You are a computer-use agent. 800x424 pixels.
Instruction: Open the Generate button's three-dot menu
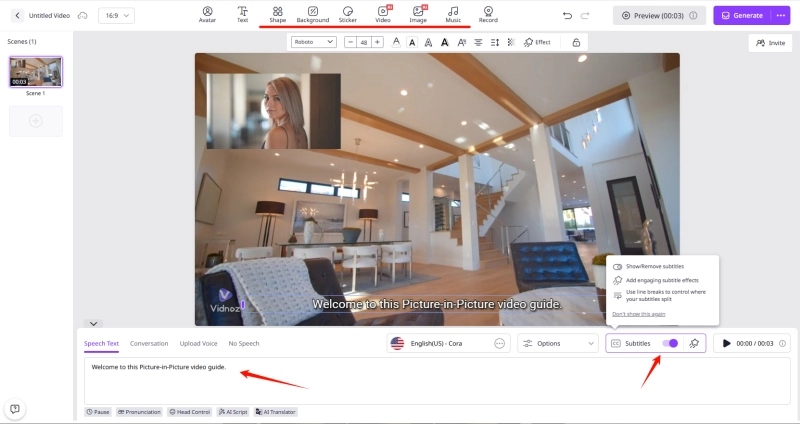click(x=781, y=15)
